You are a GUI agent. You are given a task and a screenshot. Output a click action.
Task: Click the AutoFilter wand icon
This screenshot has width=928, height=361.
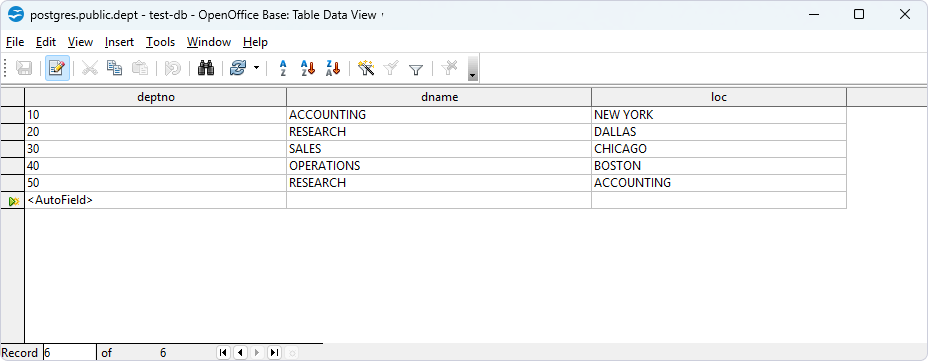pyautogui.click(x=366, y=68)
